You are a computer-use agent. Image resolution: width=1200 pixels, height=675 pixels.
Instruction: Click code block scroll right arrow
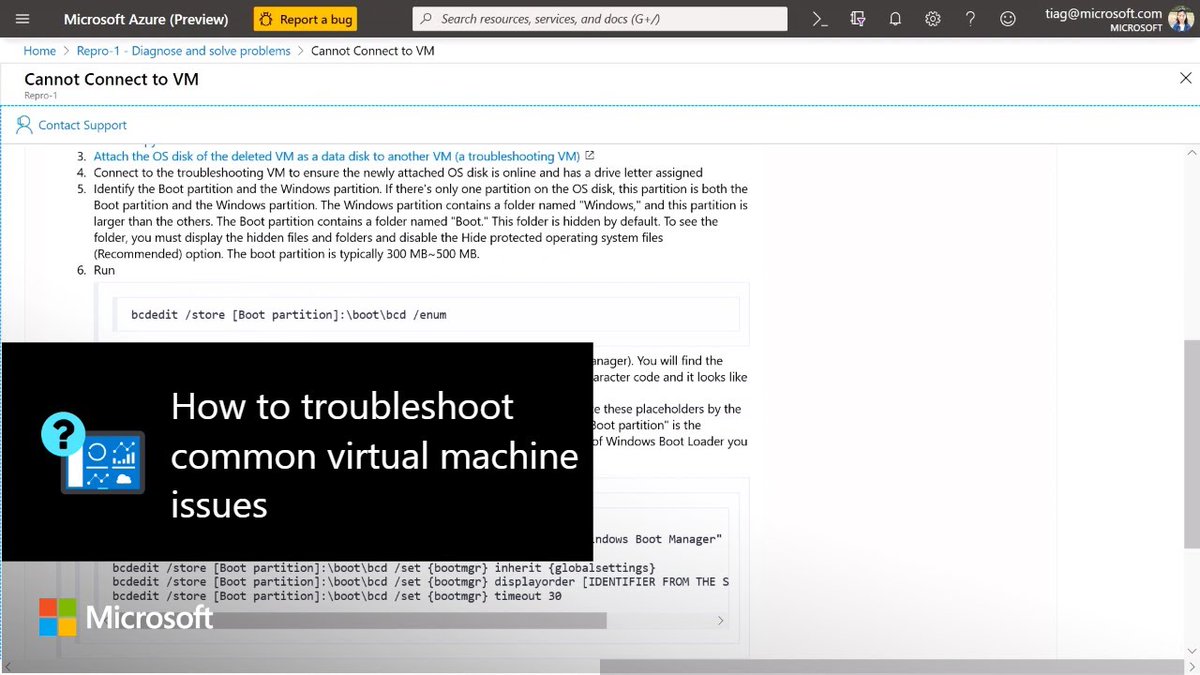721,620
